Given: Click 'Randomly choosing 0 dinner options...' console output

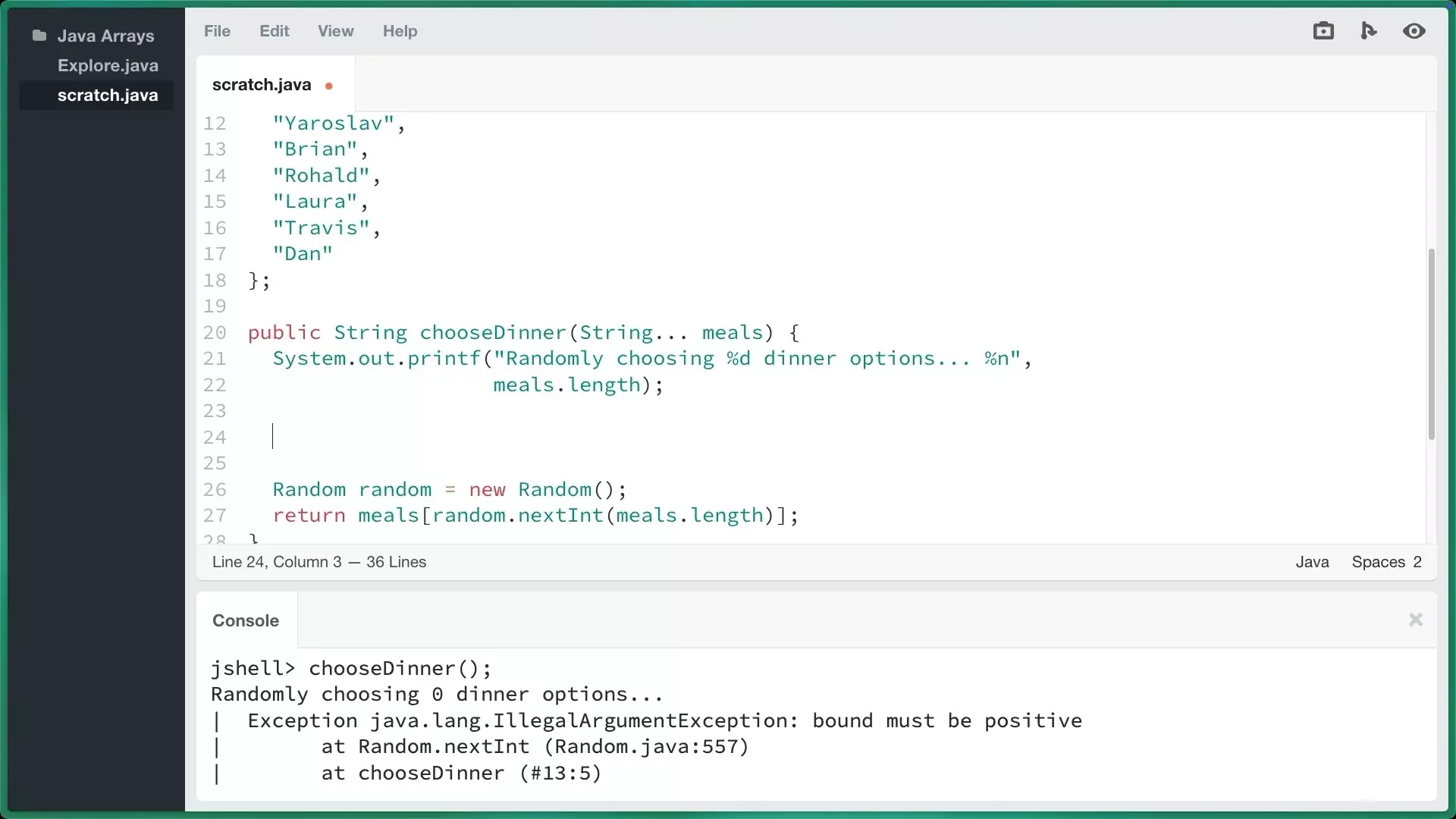Looking at the screenshot, I should (x=438, y=695).
